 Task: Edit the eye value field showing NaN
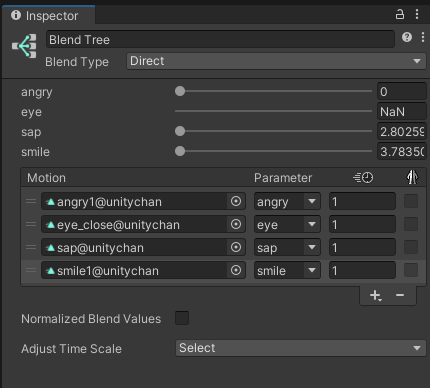tap(402, 111)
